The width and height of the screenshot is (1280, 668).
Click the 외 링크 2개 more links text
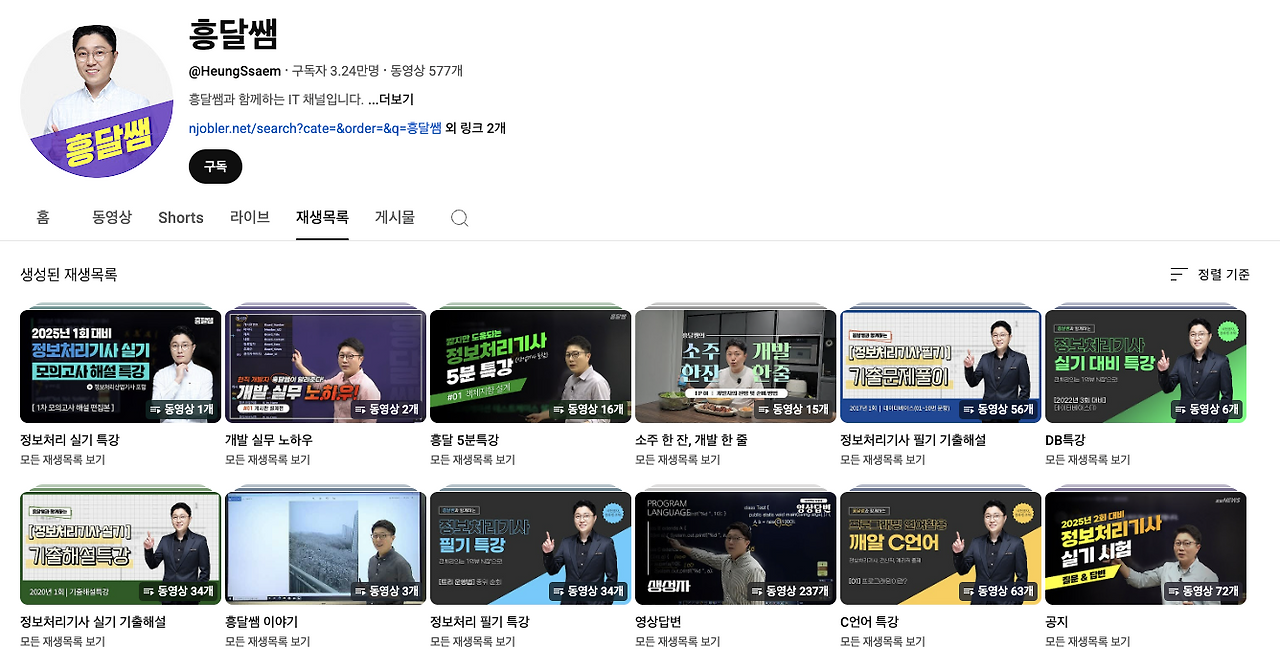coord(475,128)
